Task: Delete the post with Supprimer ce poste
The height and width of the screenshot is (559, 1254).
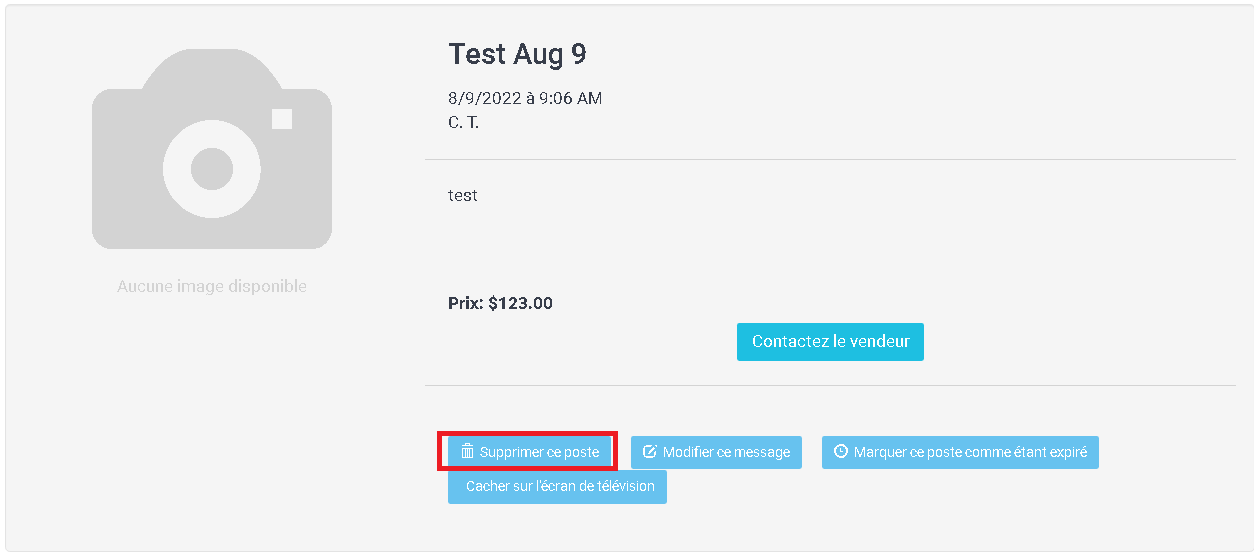Action: point(529,452)
